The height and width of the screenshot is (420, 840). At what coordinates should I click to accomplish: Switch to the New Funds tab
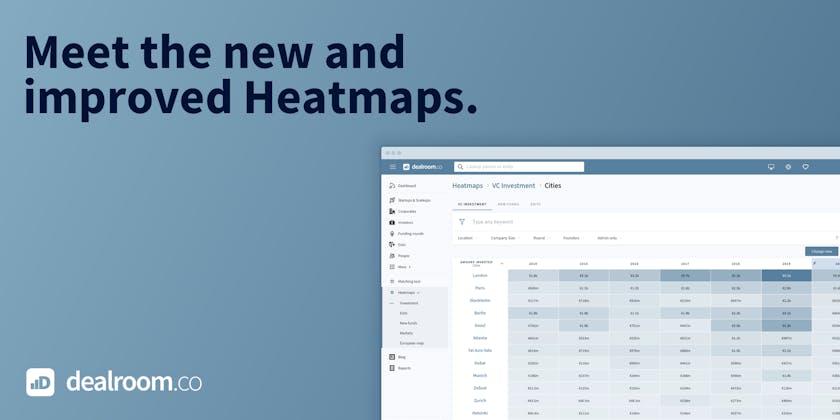tap(508, 204)
